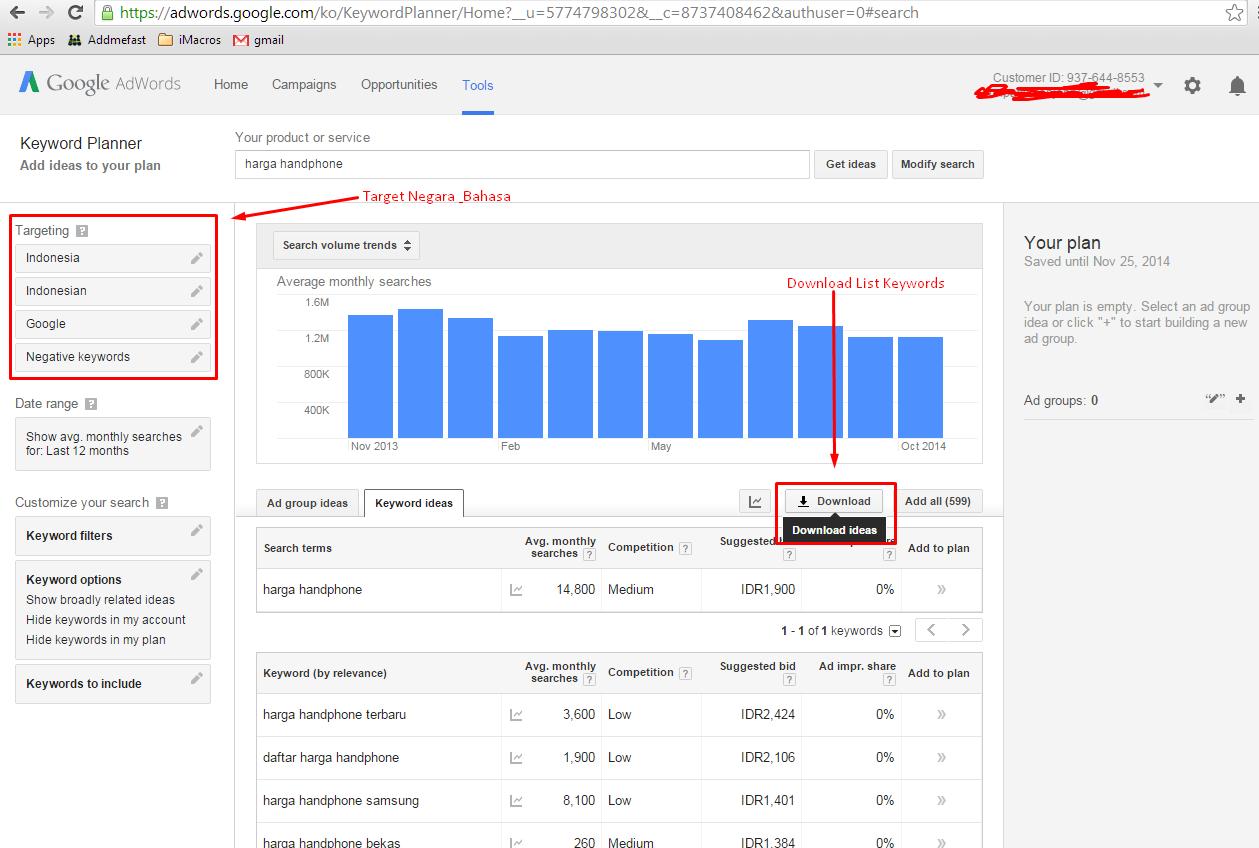Click the Oct 2014 chart bar
The image size is (1259, 848).
920,388
